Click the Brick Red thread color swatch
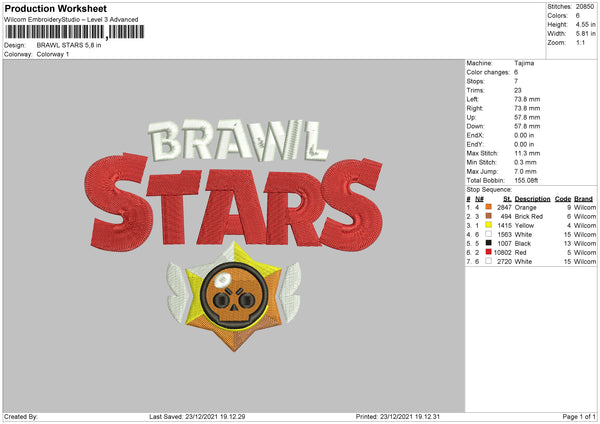This screenshot has width=600, height=424. pos(488,216)
